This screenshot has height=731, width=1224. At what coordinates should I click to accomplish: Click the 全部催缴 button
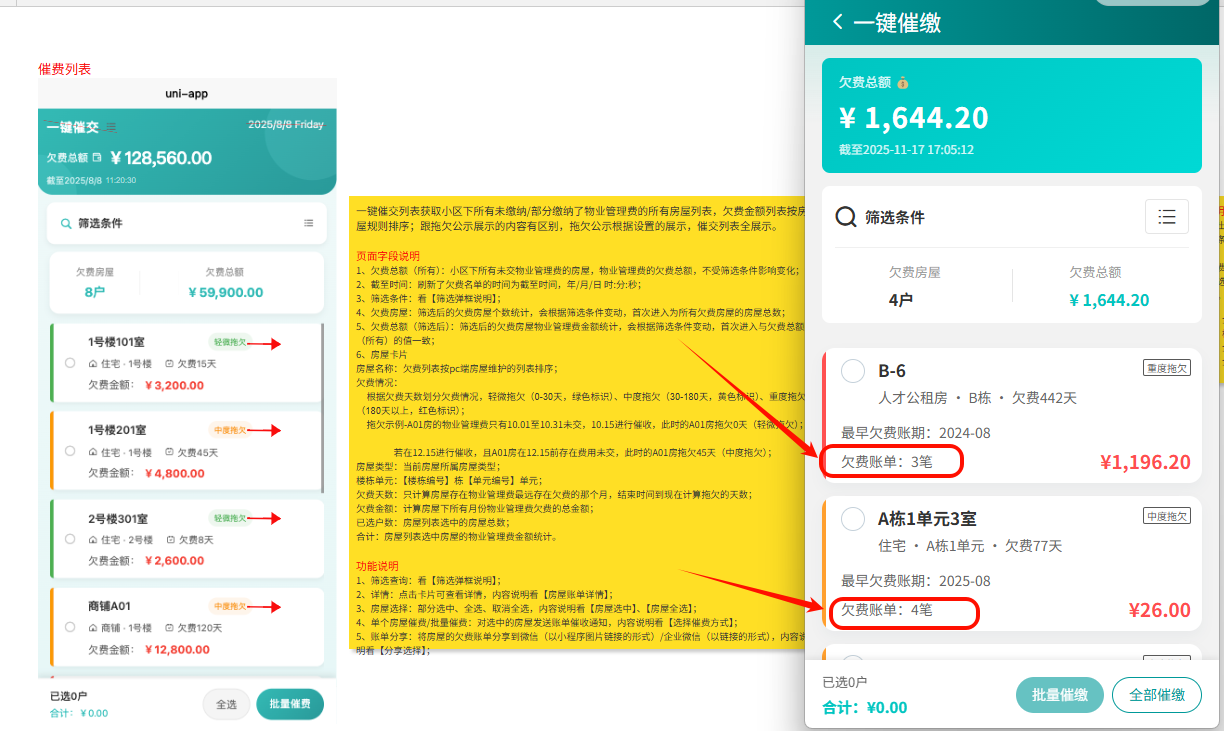coord(1156,695)
